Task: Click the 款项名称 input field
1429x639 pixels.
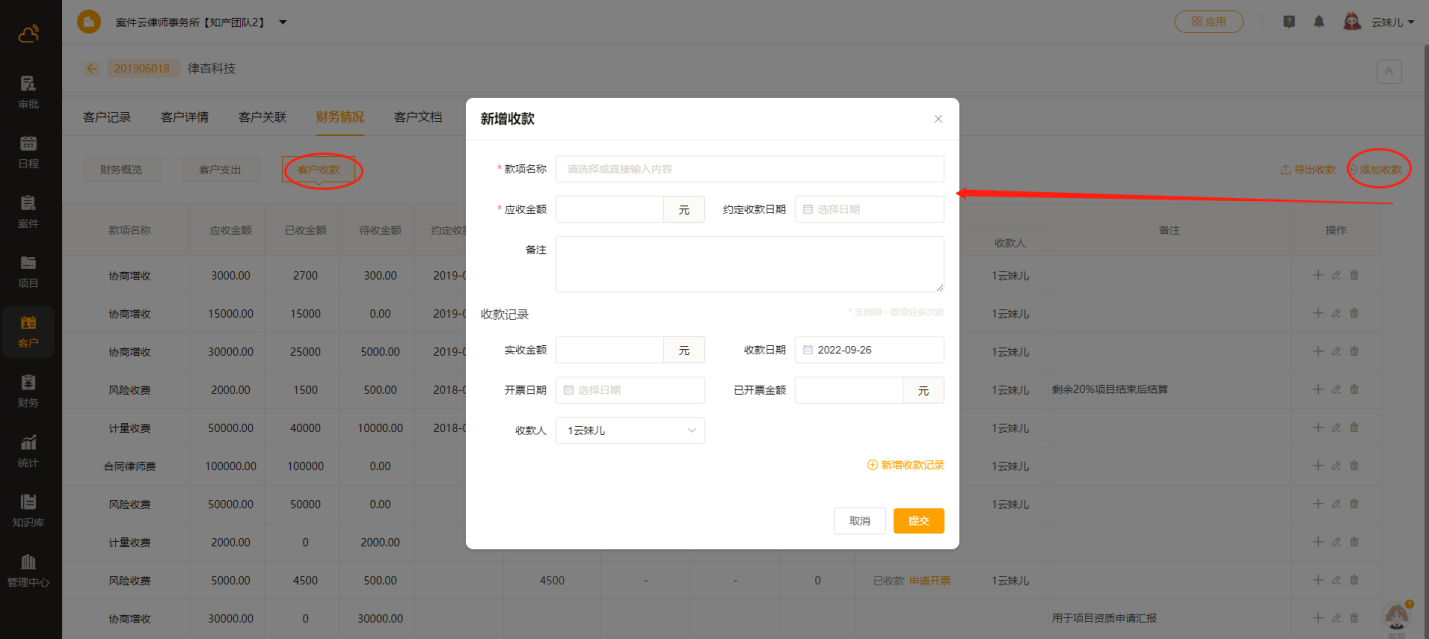Action: (x=749, y=169)
